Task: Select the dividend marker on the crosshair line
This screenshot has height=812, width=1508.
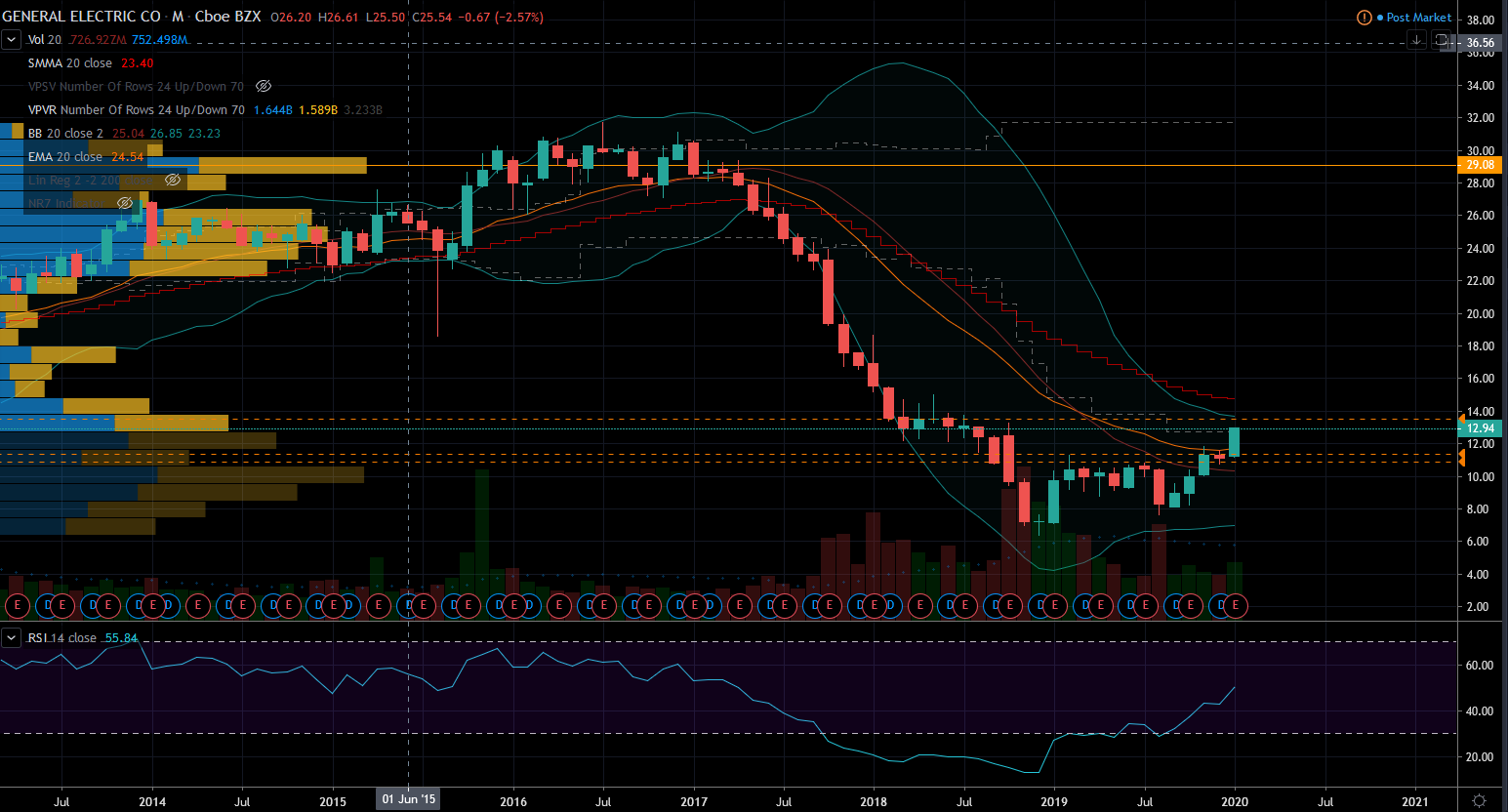Action: click(408, 606)
